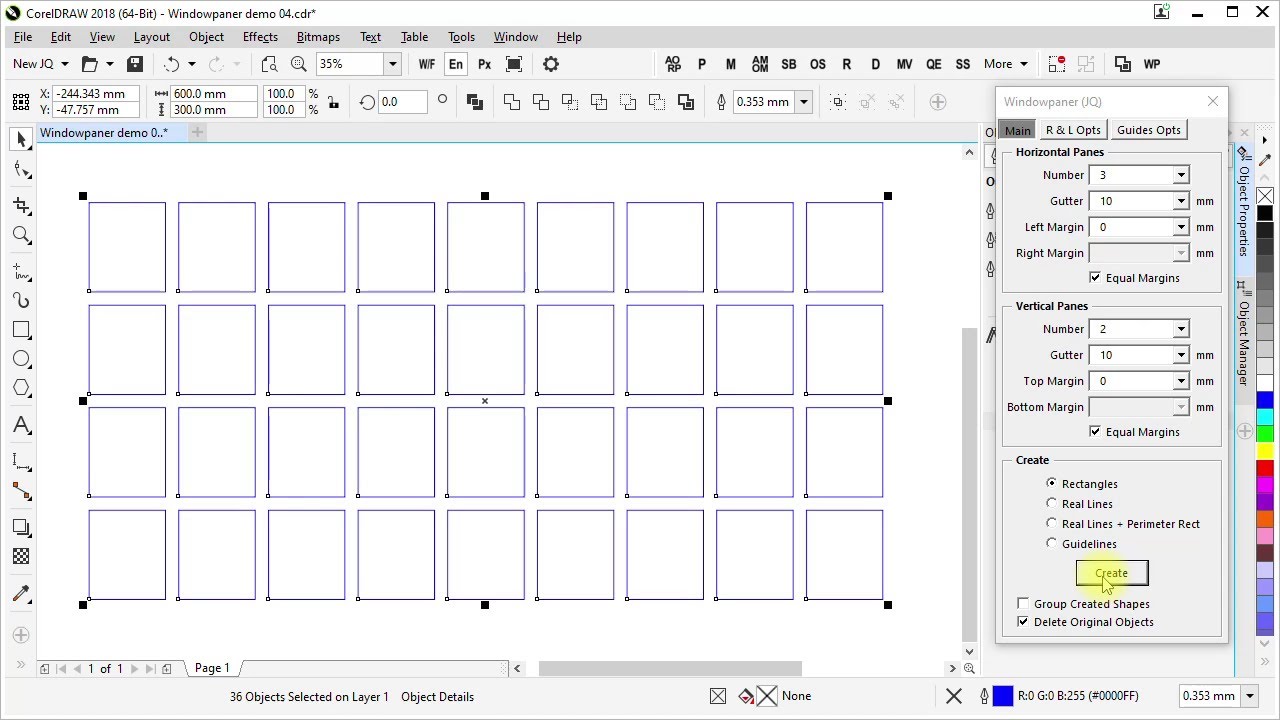Select the Ellipse tool

coord(21,359)
